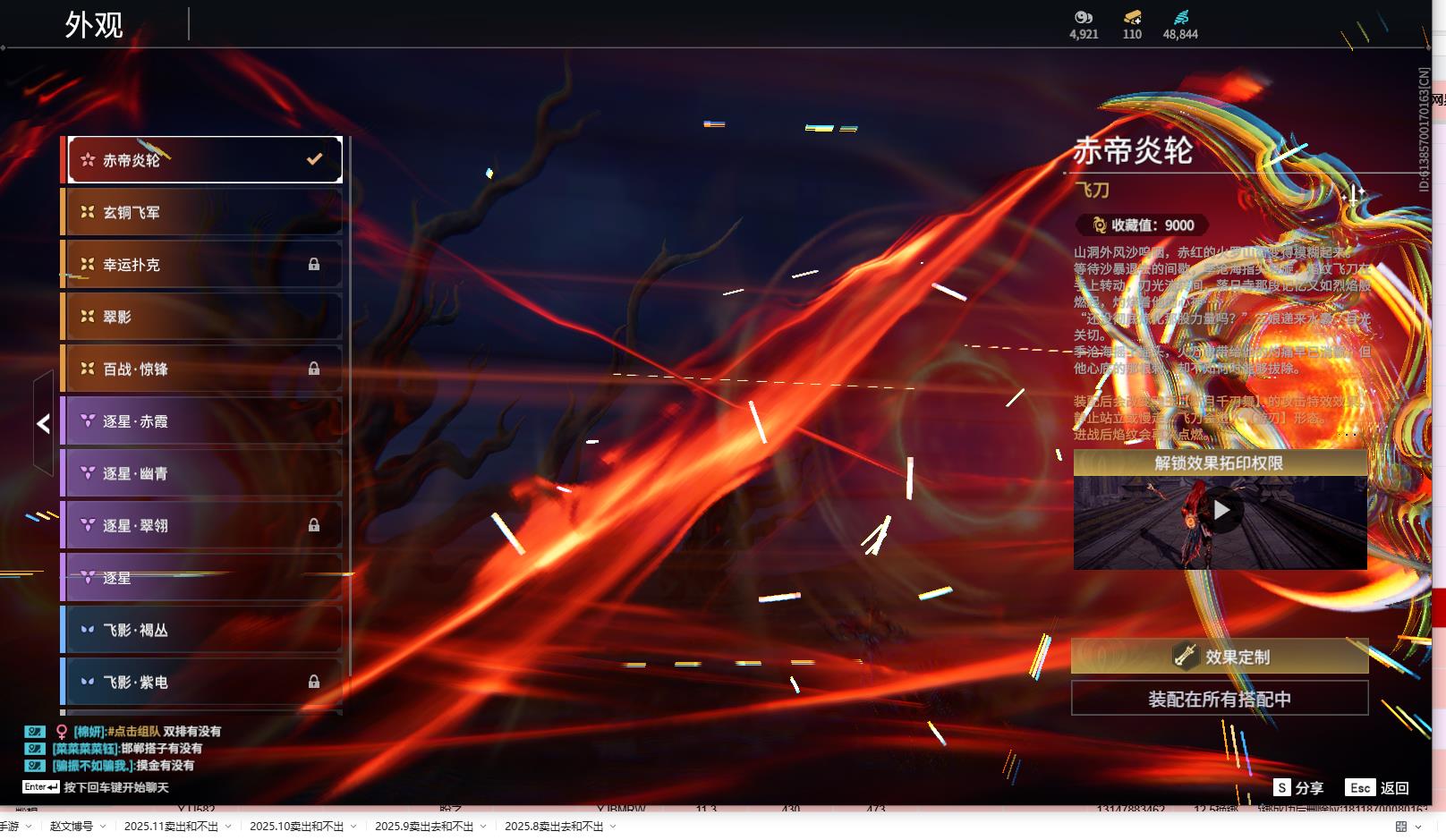
Task: Expand the 赵文博号 sheet tab dropdown arrow
Action: 103,827
